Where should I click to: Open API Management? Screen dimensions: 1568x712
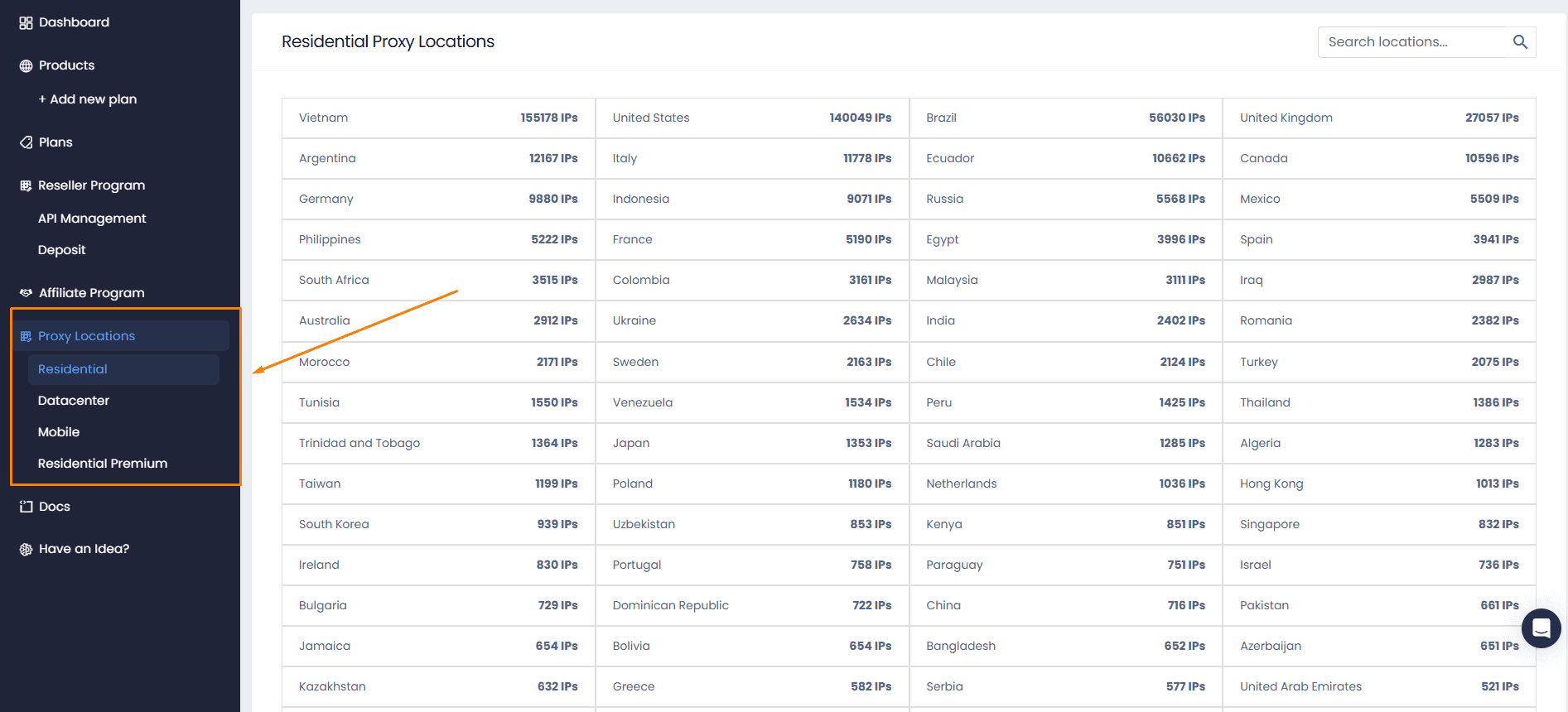click(92, 219)
